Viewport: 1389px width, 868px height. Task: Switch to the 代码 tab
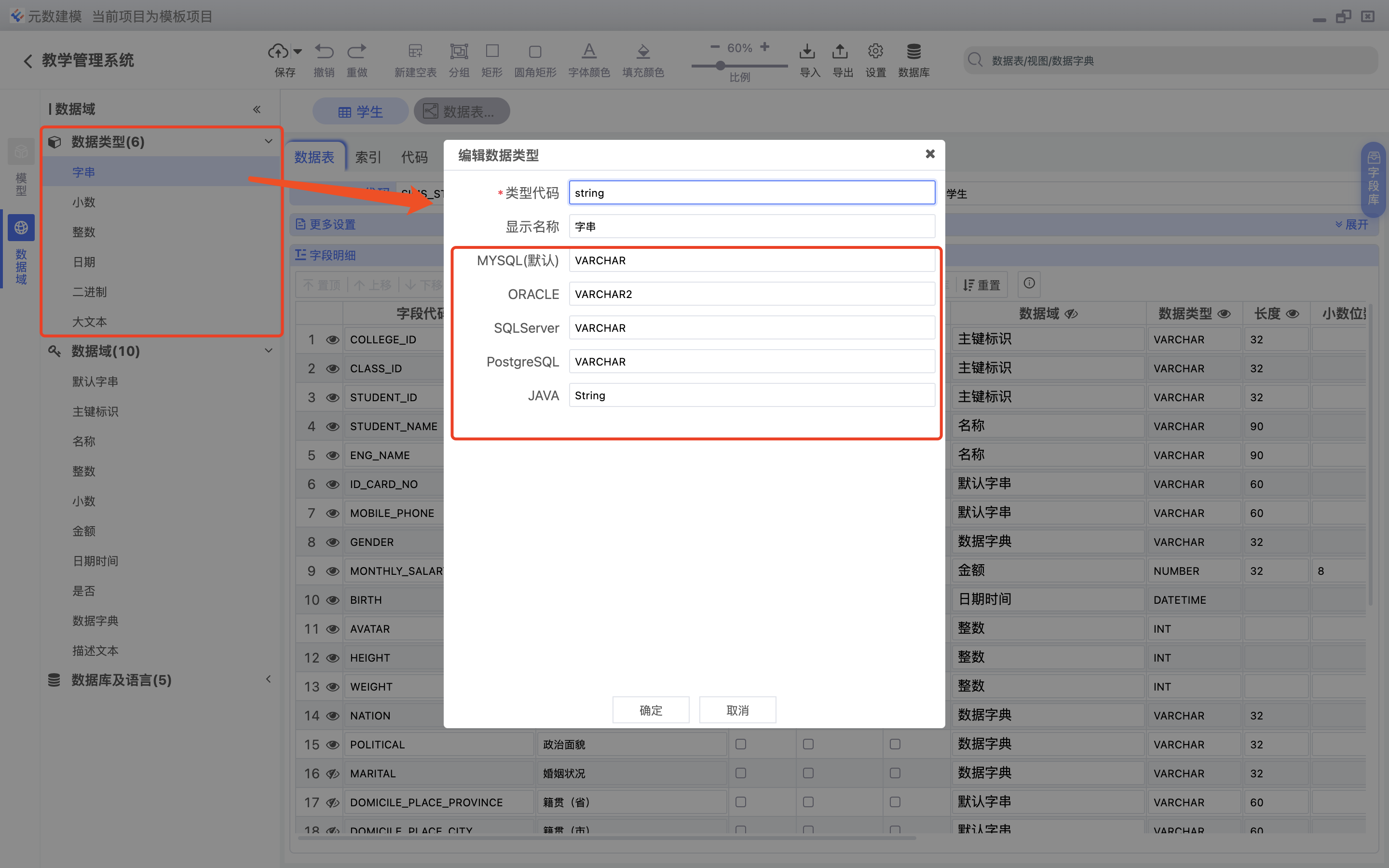pos(414,157)
